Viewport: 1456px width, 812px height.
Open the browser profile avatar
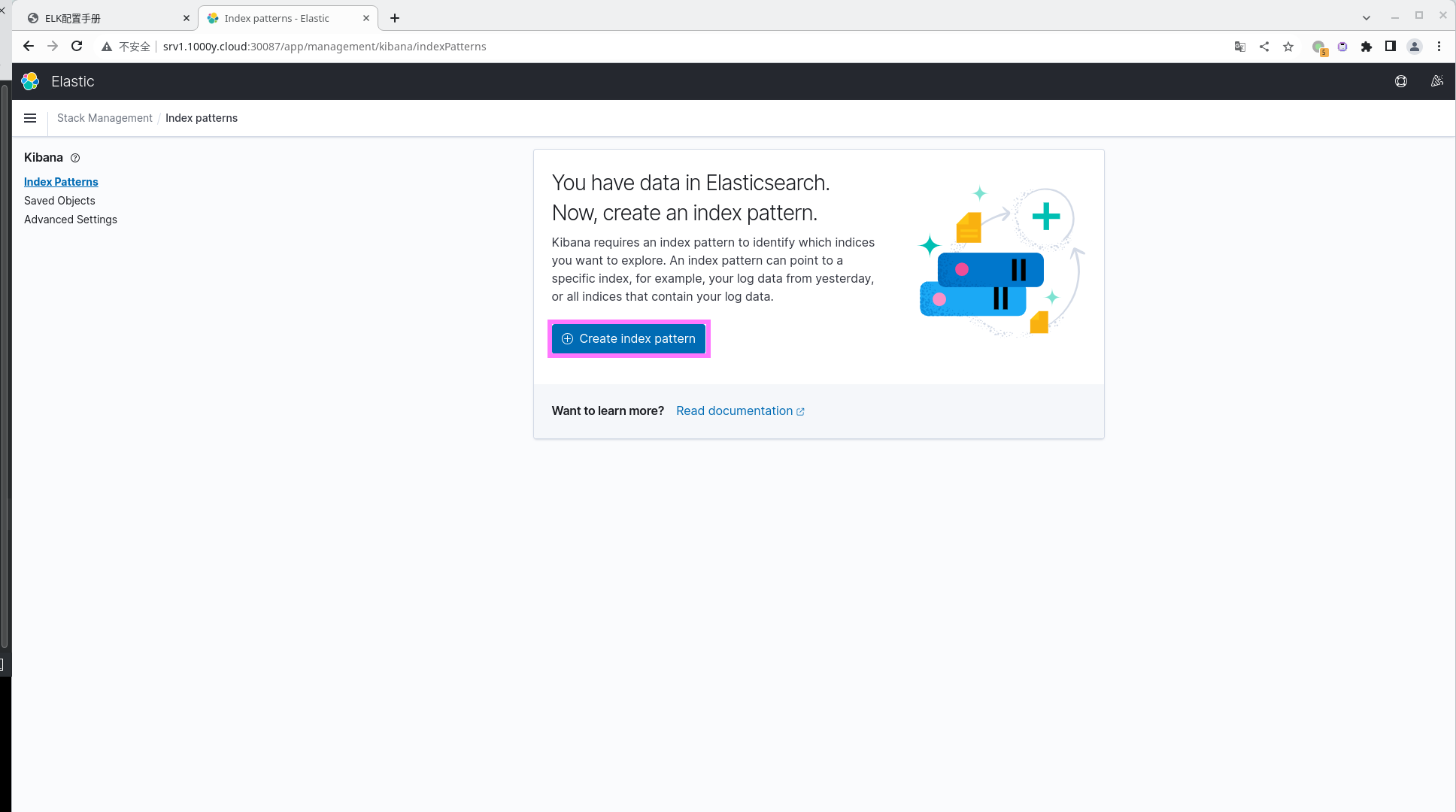[1415, 47]
